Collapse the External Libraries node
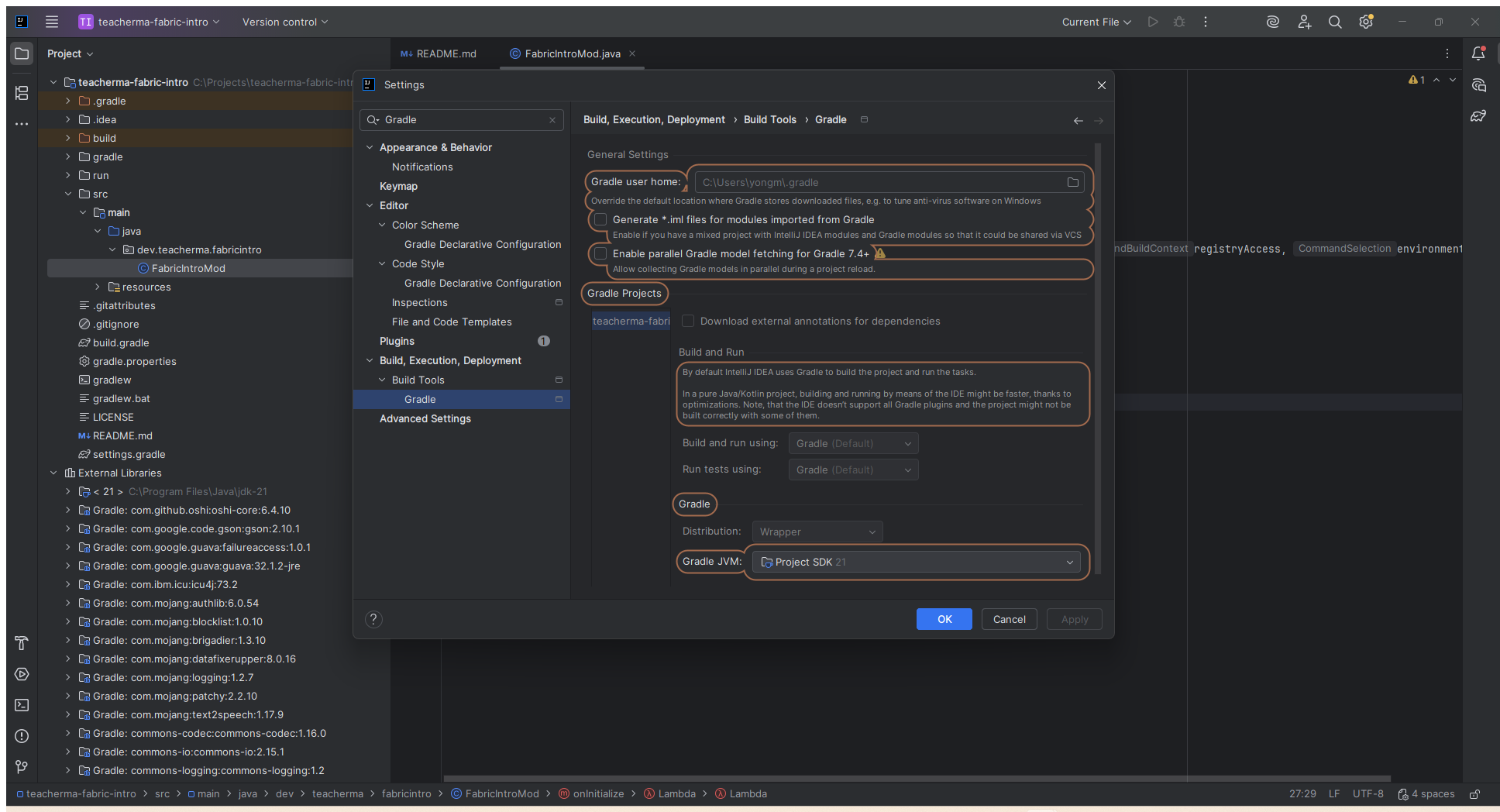This screenshot has height=812, width=1500. coord(53,473)
